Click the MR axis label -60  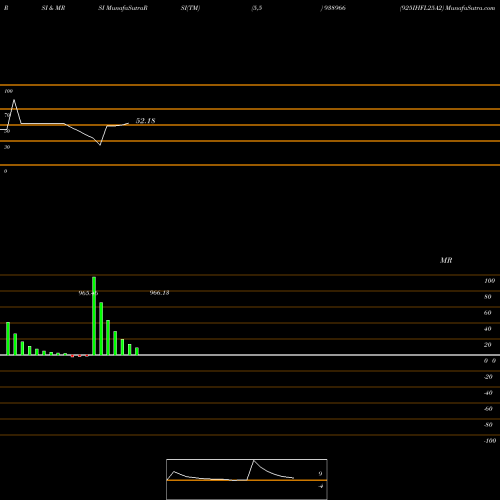(x=488, y=409)
